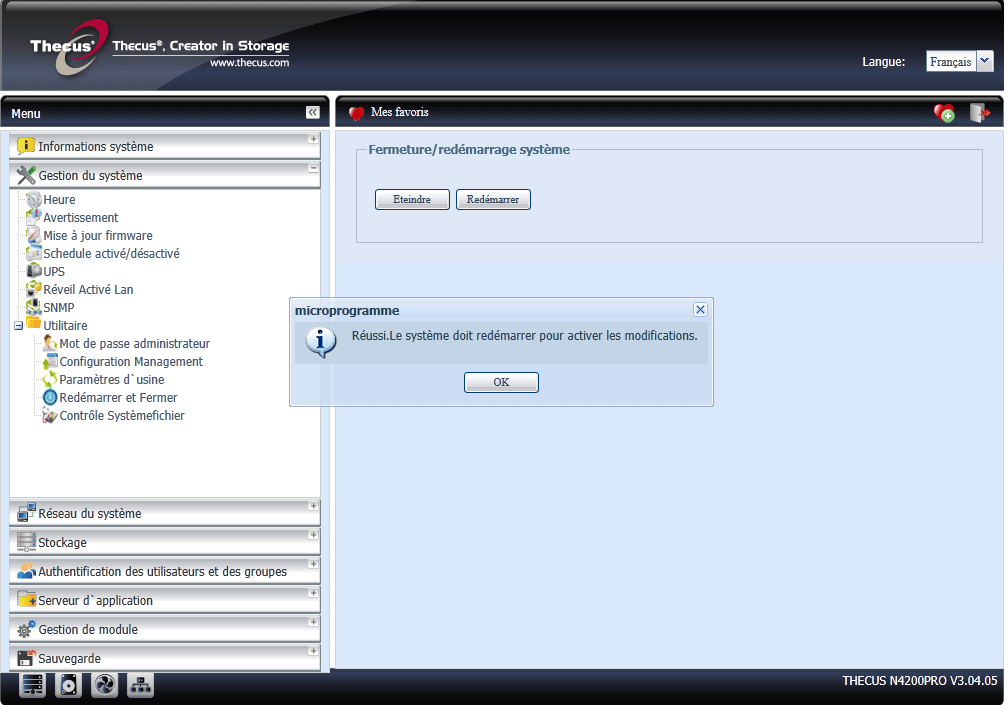This screenshot has width=1008, height=705.
Task: Click the fan status icon
Action: [105, 685]
